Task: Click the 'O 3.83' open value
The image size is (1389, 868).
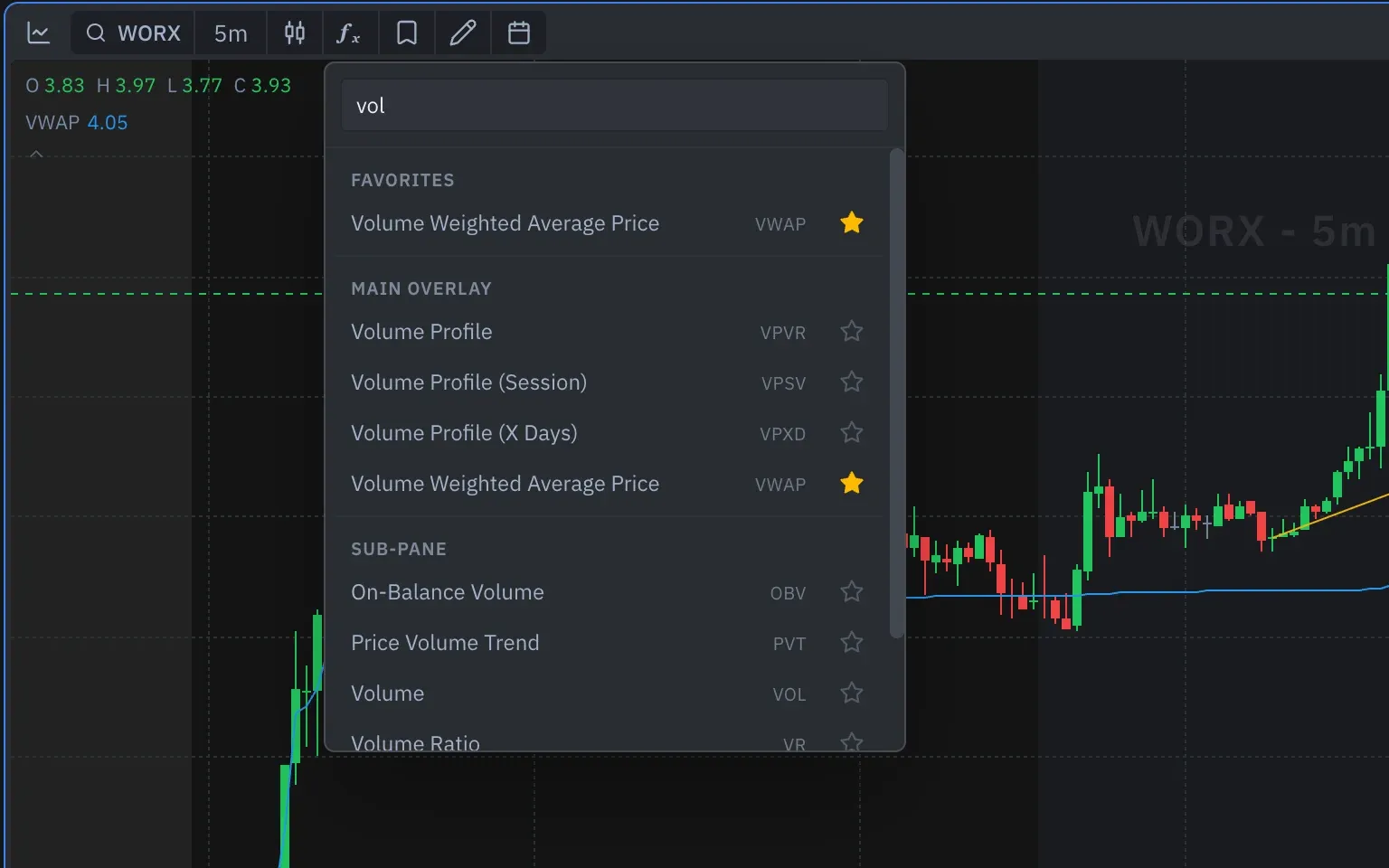Action: coord(55,86)
